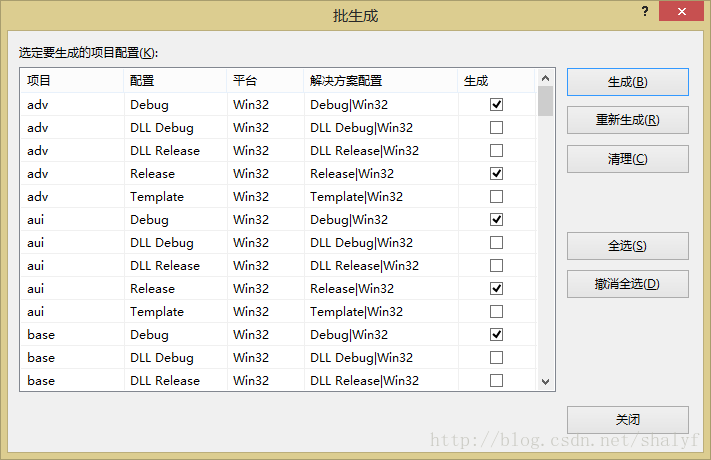This screenshot has width=711, height=460.
Task: Close the dialog with the 关闭 button
Action: [x=628, y=420]
